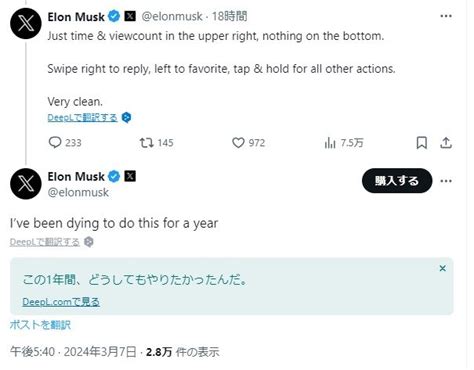Click ポストを翻訳 link
Image resolution: width=474 pixels, height=370 pixels.
point(40,325)
